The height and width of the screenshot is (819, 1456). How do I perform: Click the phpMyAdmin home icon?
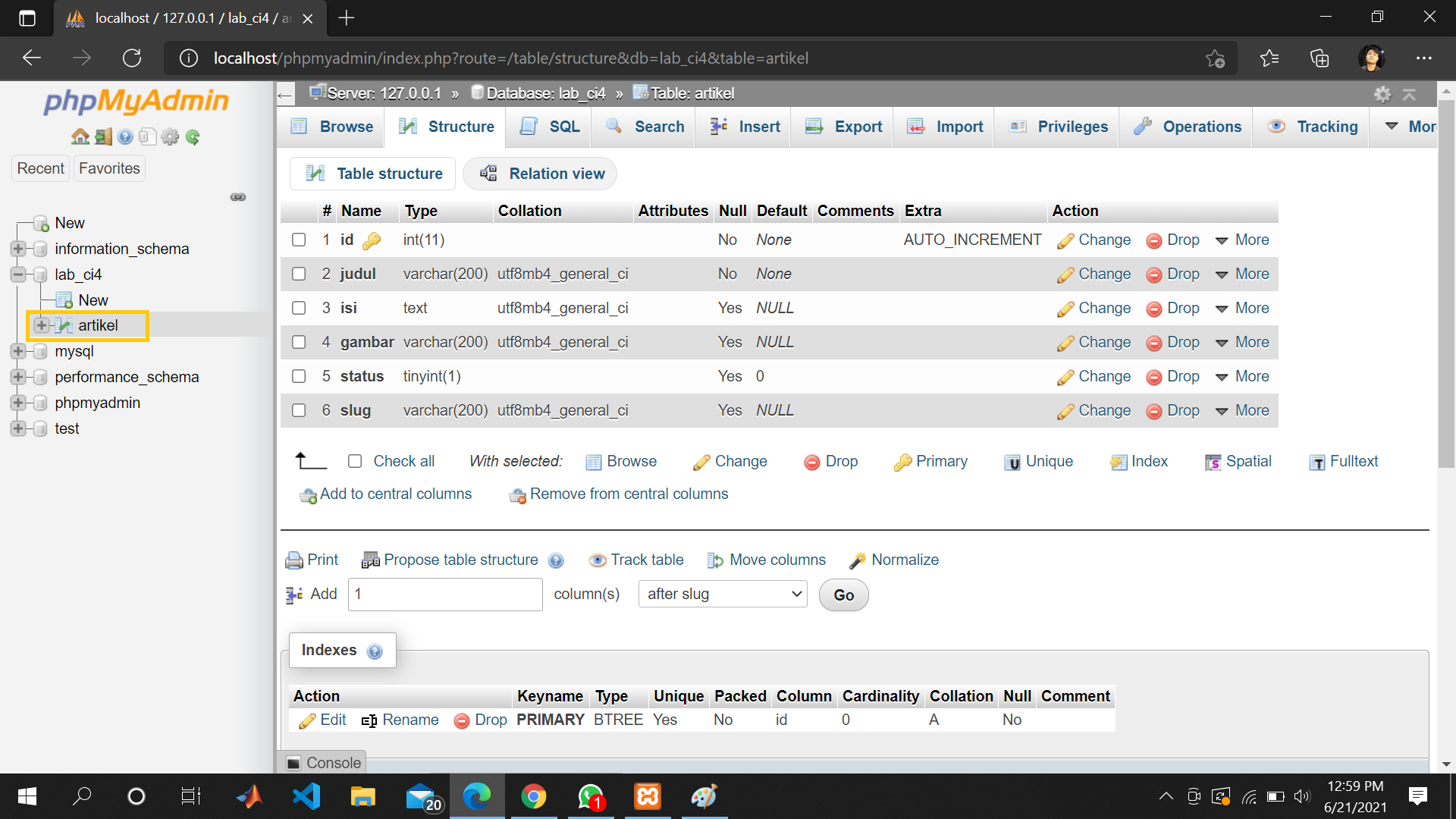(x=80, y=136)
